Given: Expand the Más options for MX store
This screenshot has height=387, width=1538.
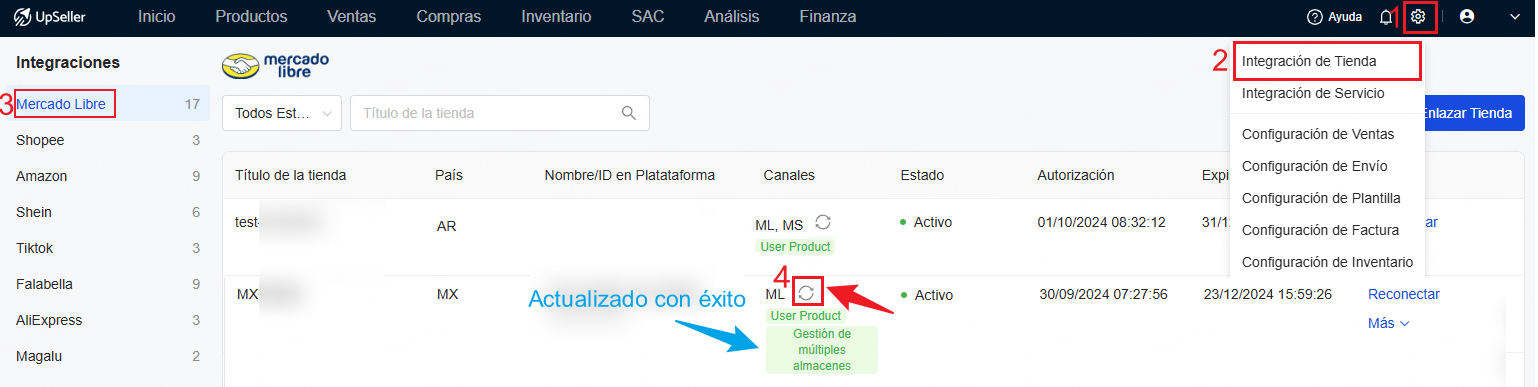Looking at the screenshot, I should click(1388, 323).
